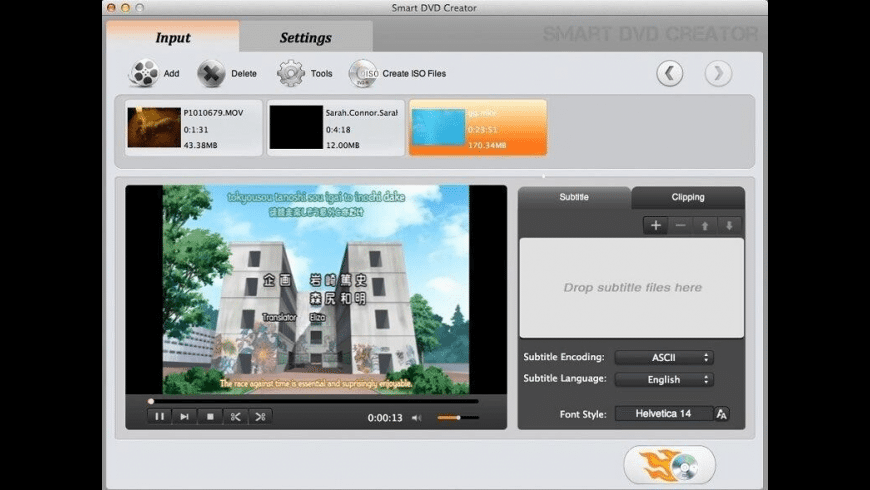Click the Drop subtitle files here area
This screenshot has height=490, width=870.
pos(632,288)
